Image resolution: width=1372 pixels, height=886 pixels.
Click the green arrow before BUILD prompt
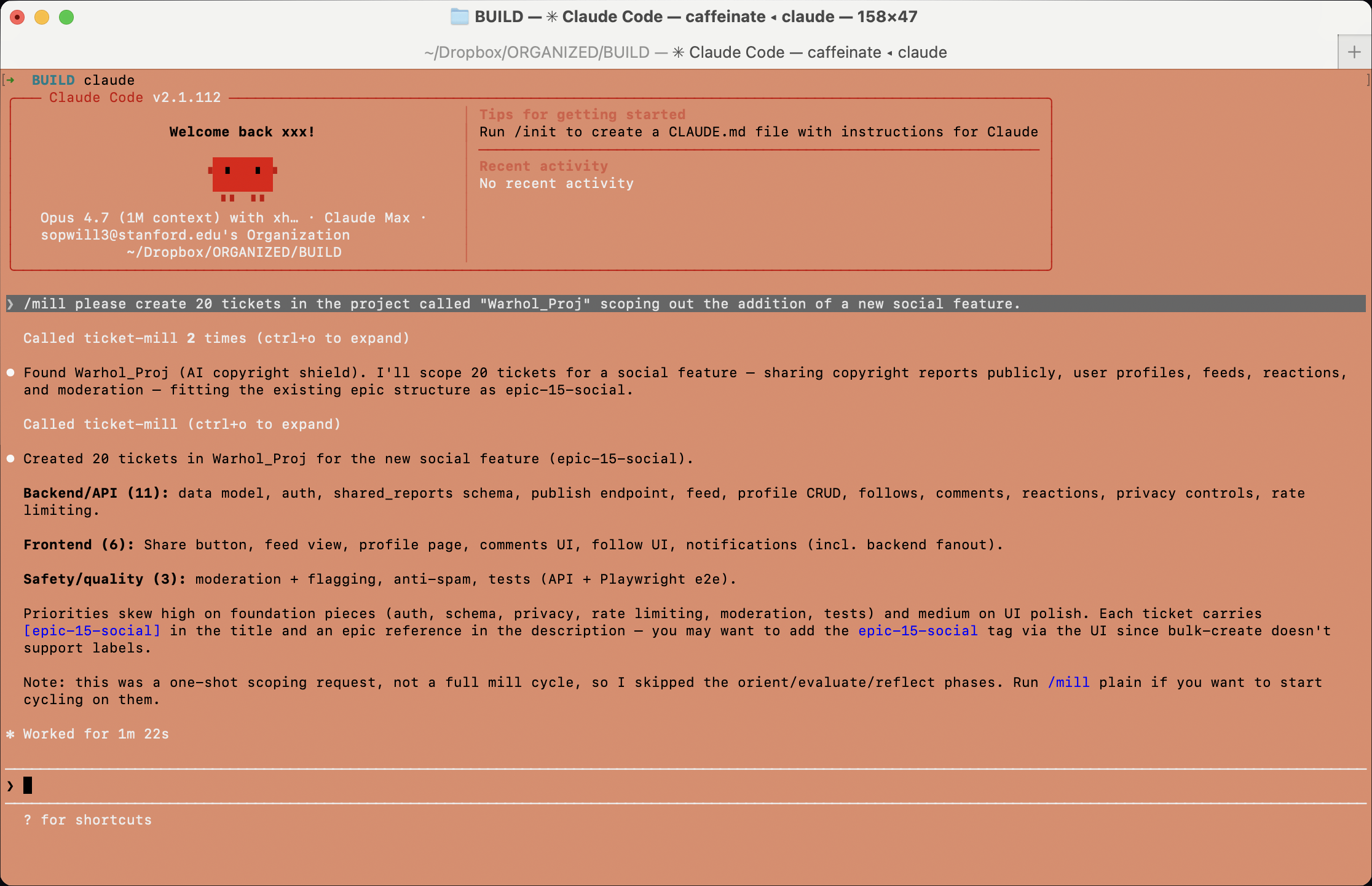pos(10,80)
